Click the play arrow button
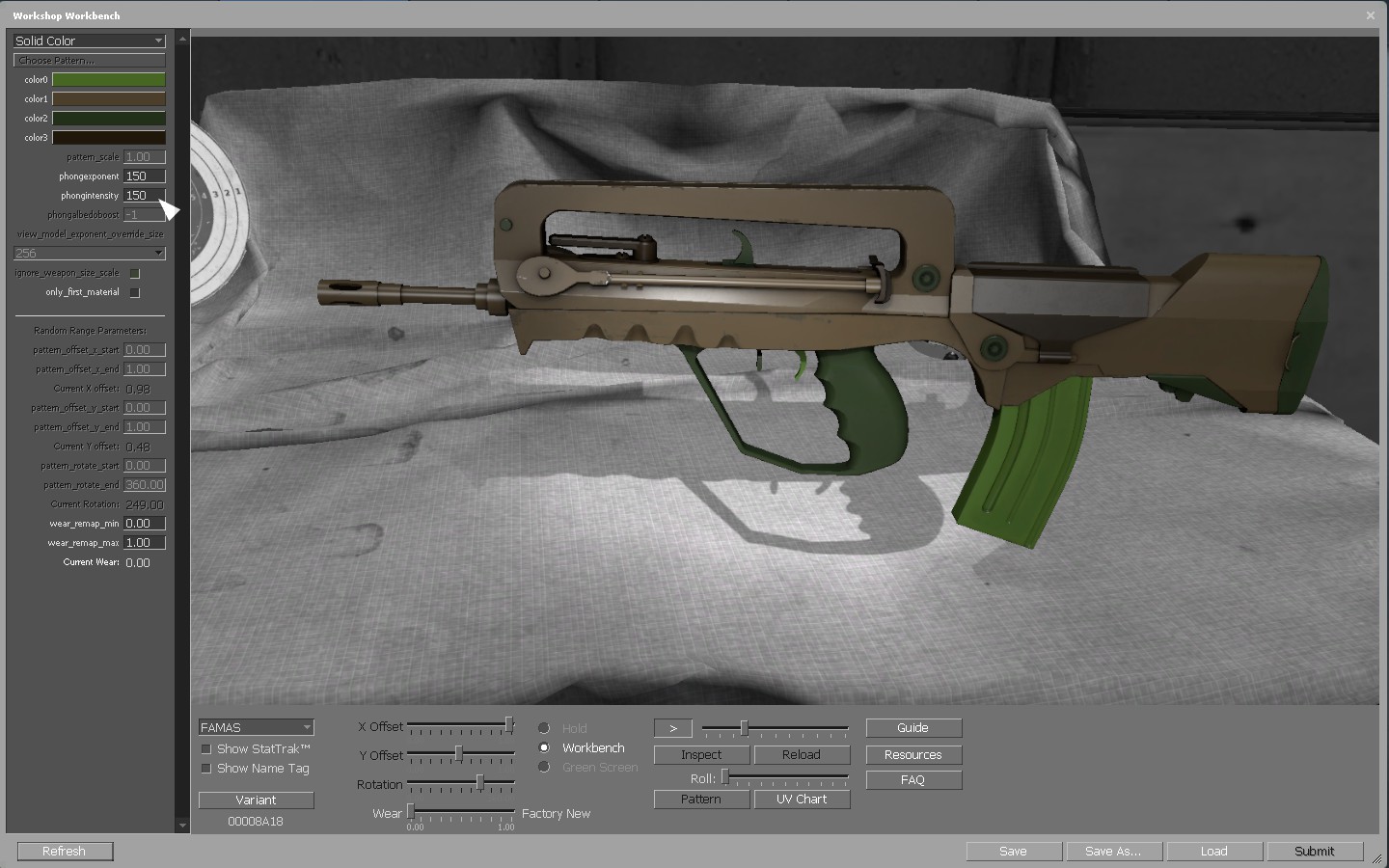This screenshot has height=868, width=1389. (673, 728)
